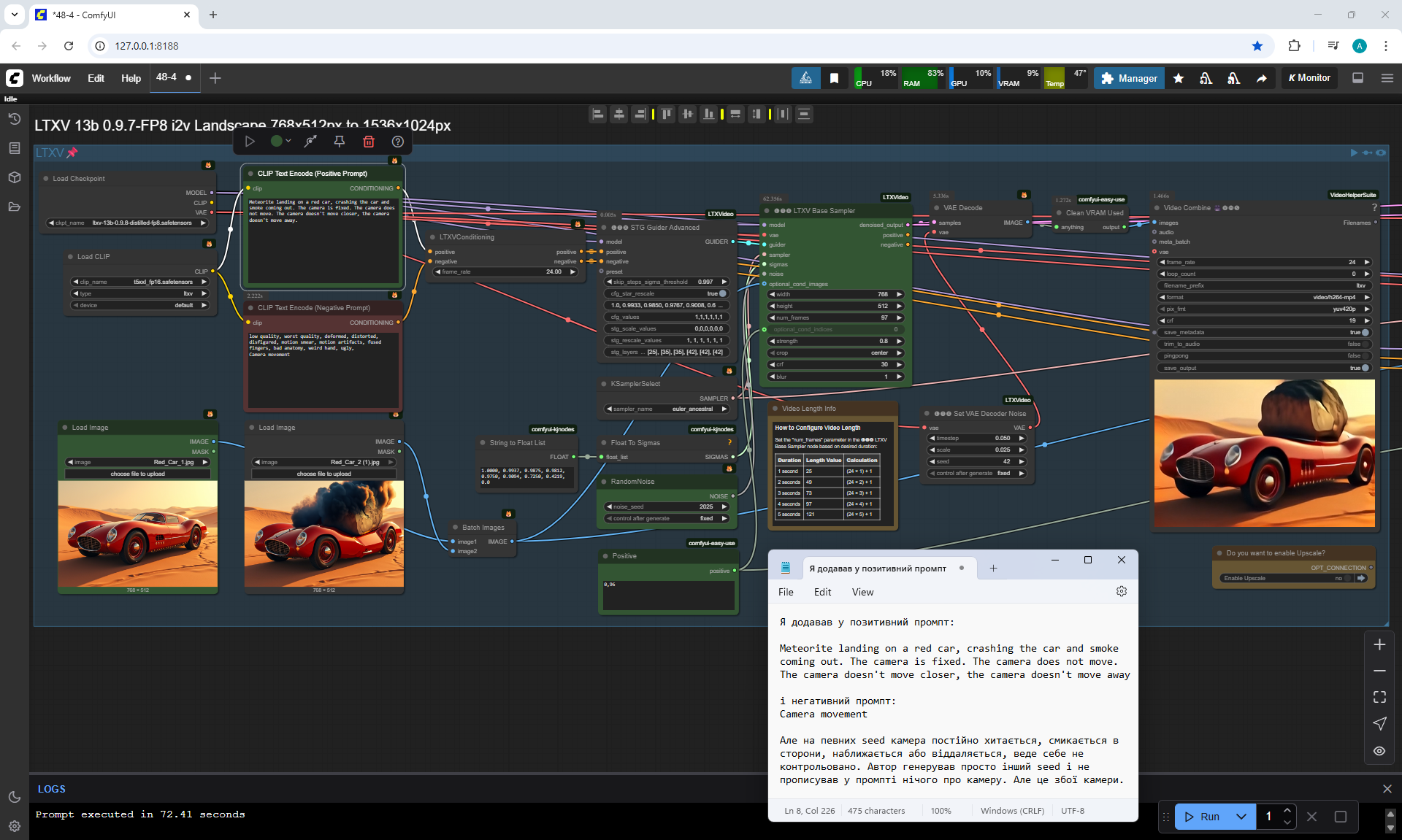Viewport: 1402px width, 840px height.
Task: Expand the Run button dropdown arrow
Action: click(1241, 817)
